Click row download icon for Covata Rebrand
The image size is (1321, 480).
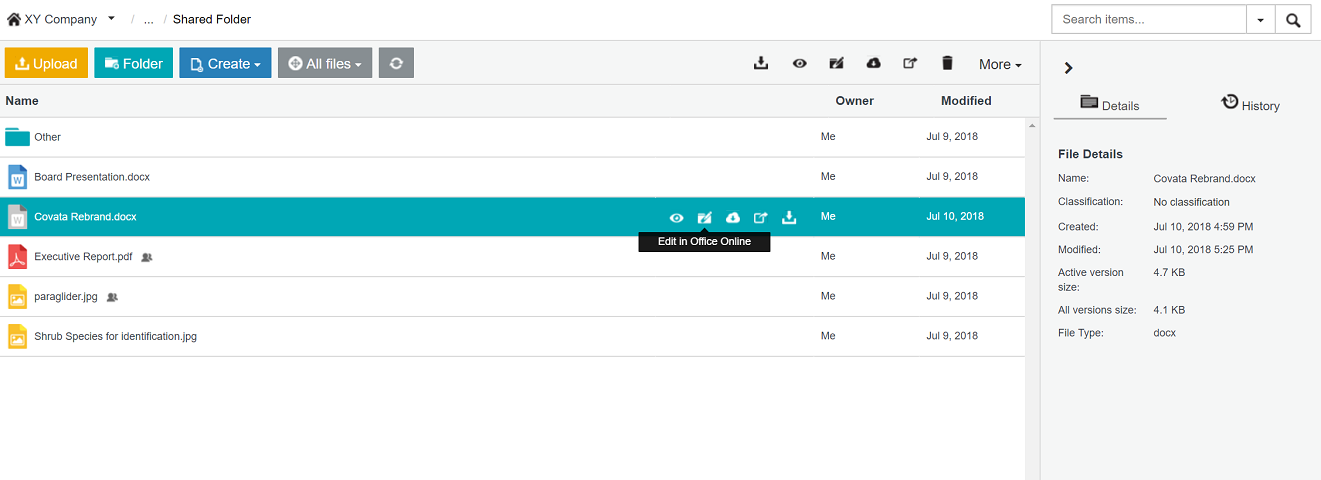(x=789, y=217)
